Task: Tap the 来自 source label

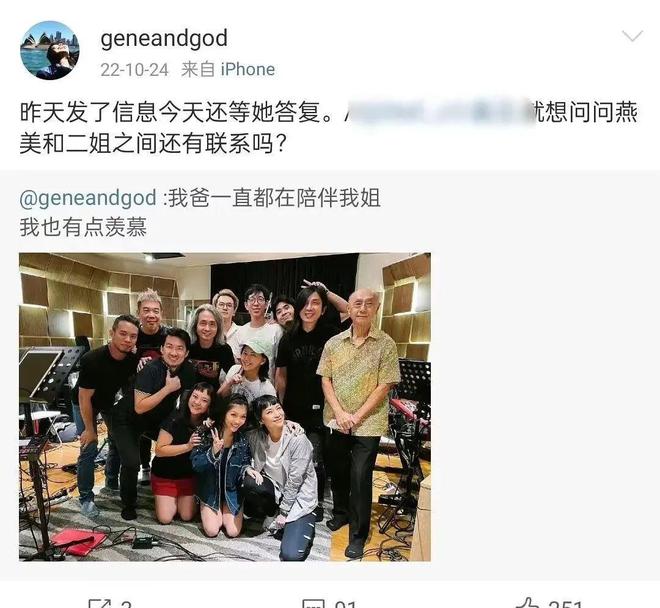Action: click(198, 69)
